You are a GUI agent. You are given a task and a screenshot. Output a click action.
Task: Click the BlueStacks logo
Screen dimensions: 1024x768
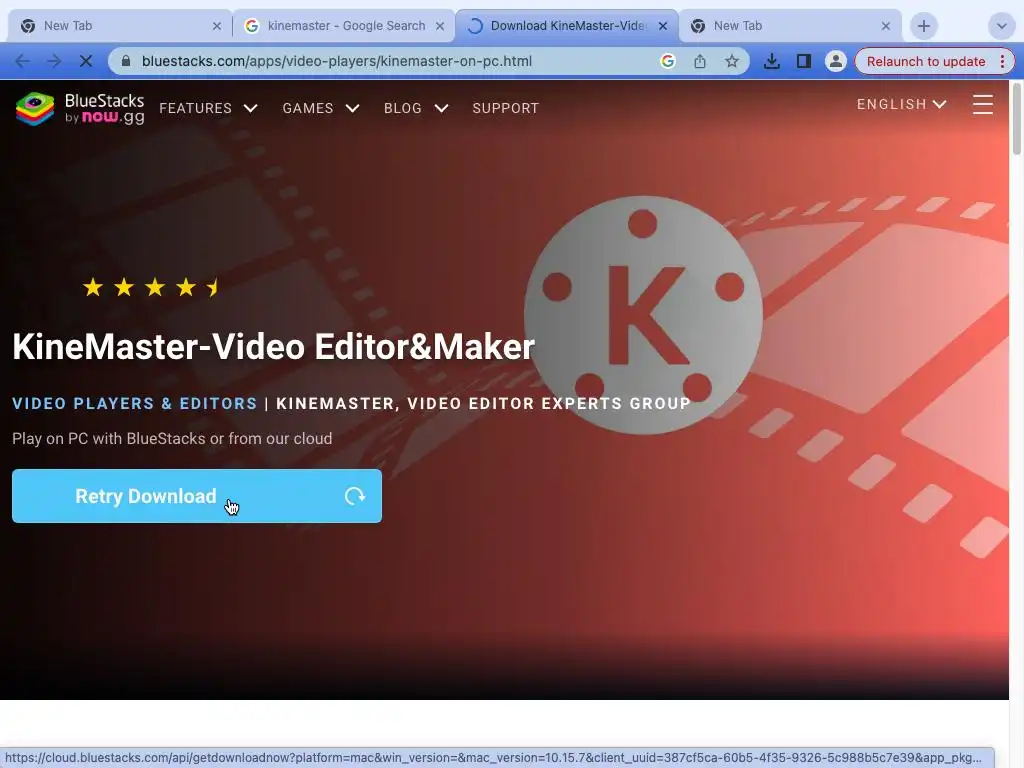pyautogui.click(x=80, y=108)
